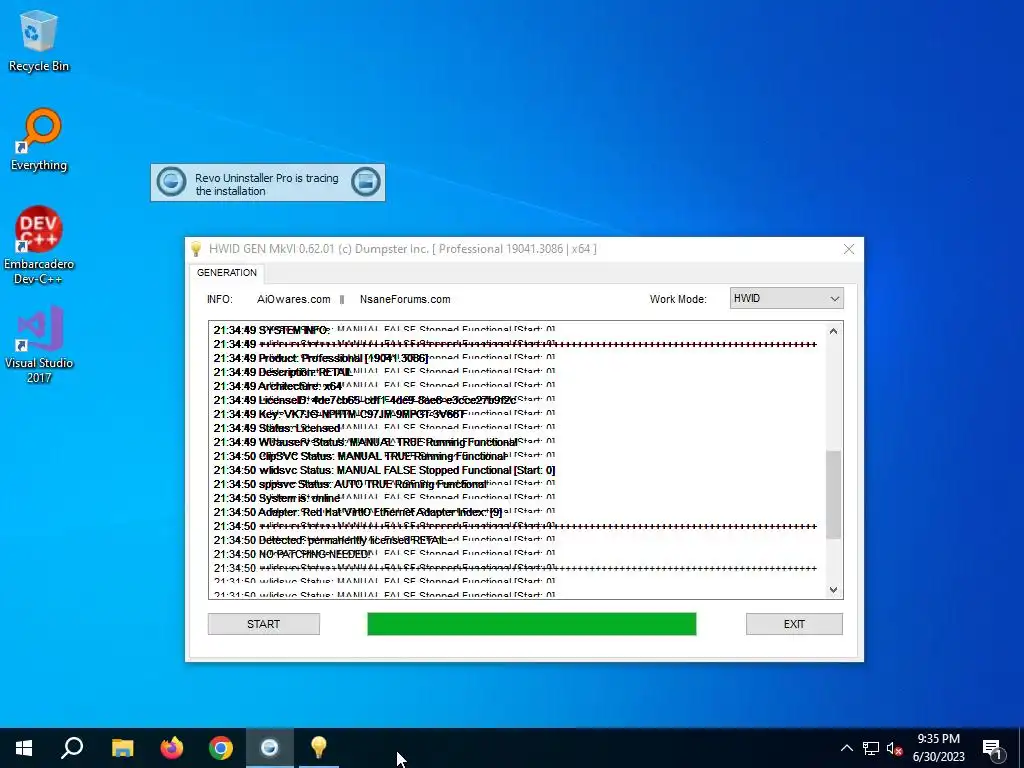The height and width of the screenshot is (768, 1024).
Task: Open the Recycle Bin desktop icon
Action: coord(39,41)
